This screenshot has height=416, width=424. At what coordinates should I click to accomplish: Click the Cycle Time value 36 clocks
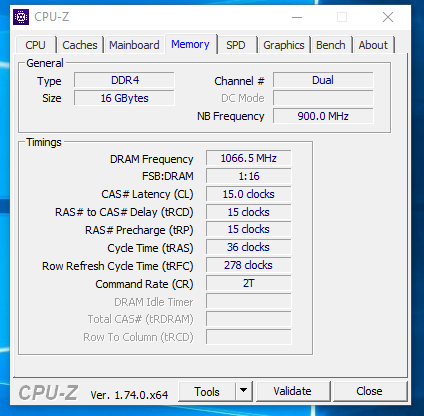point(249,248)
